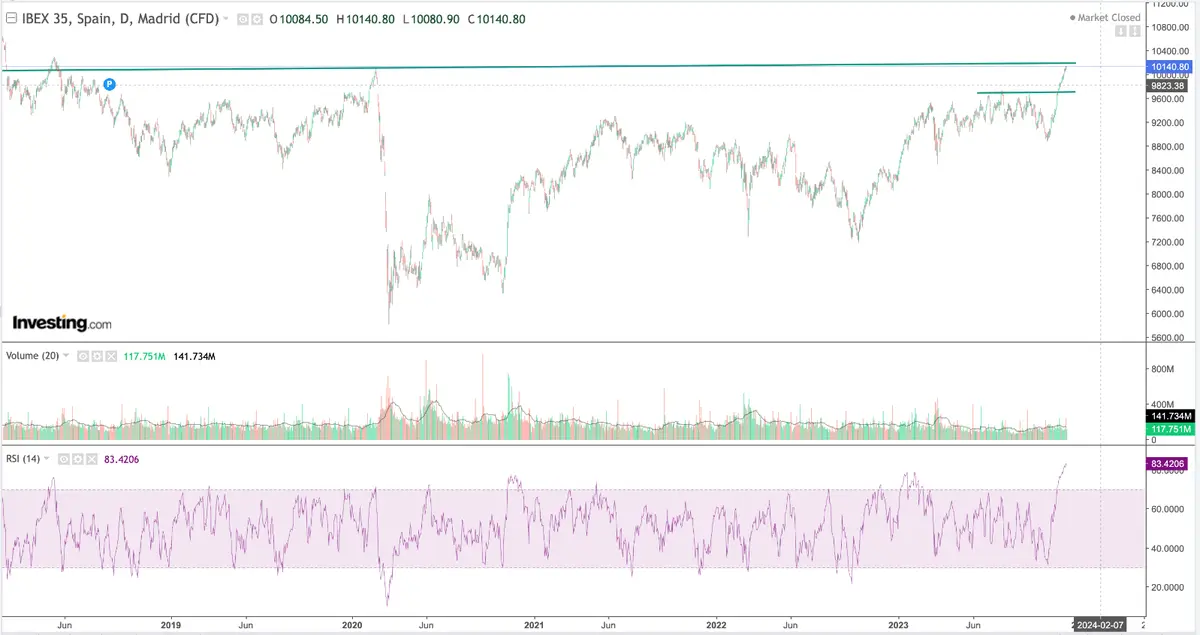The image size is (1200, 635).
Task: Open the Volume (20) dropdown arrow
Action: [x=65, y=355]
